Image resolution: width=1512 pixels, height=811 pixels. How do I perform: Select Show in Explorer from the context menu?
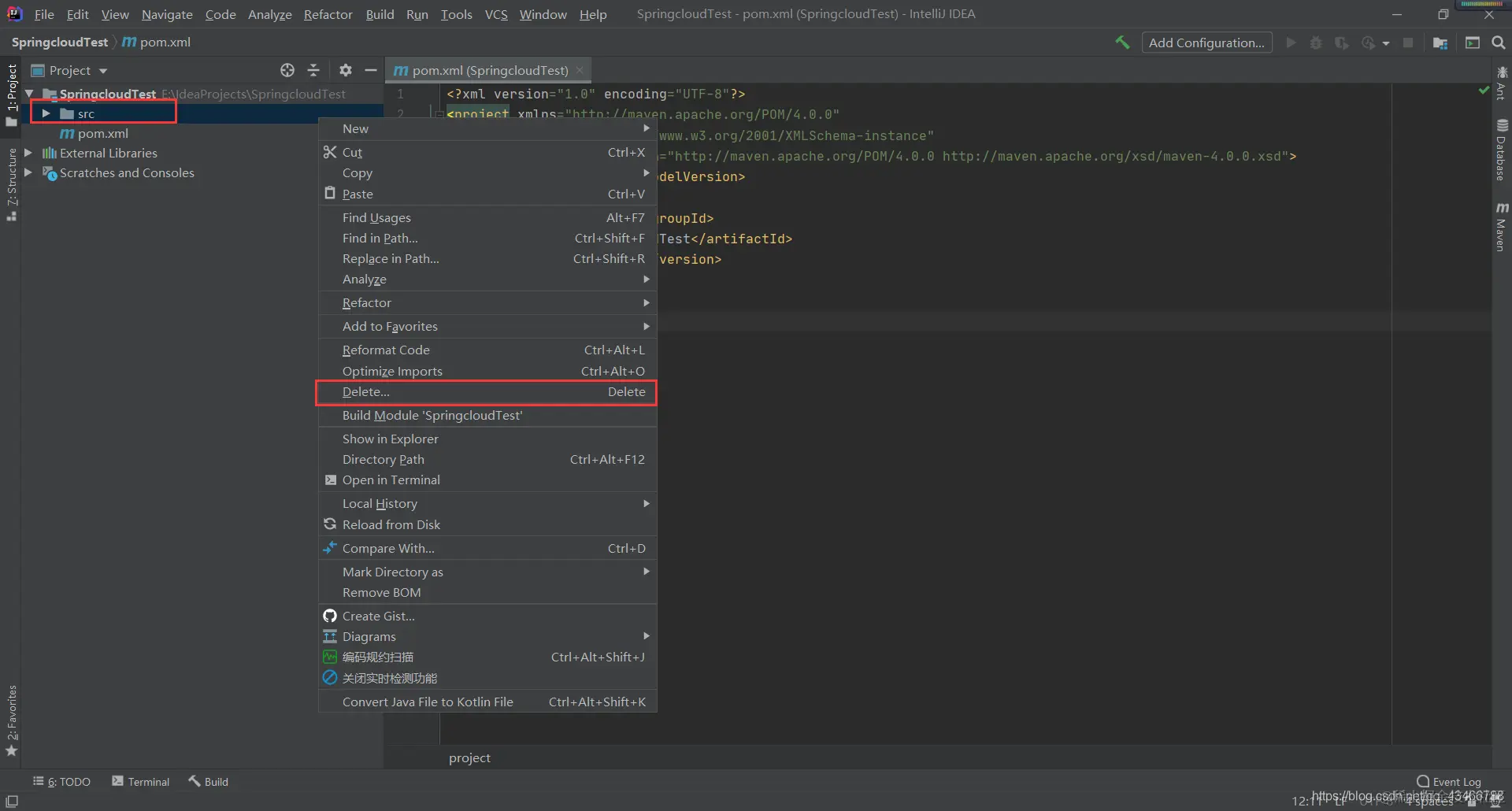(487, 439)
